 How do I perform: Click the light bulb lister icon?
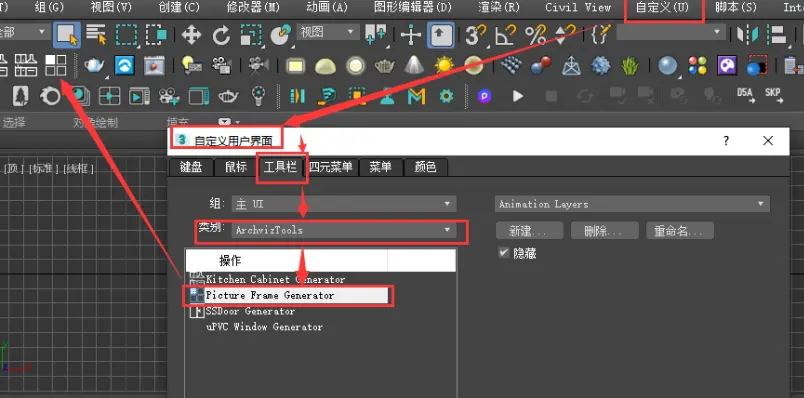coord(191,65)
